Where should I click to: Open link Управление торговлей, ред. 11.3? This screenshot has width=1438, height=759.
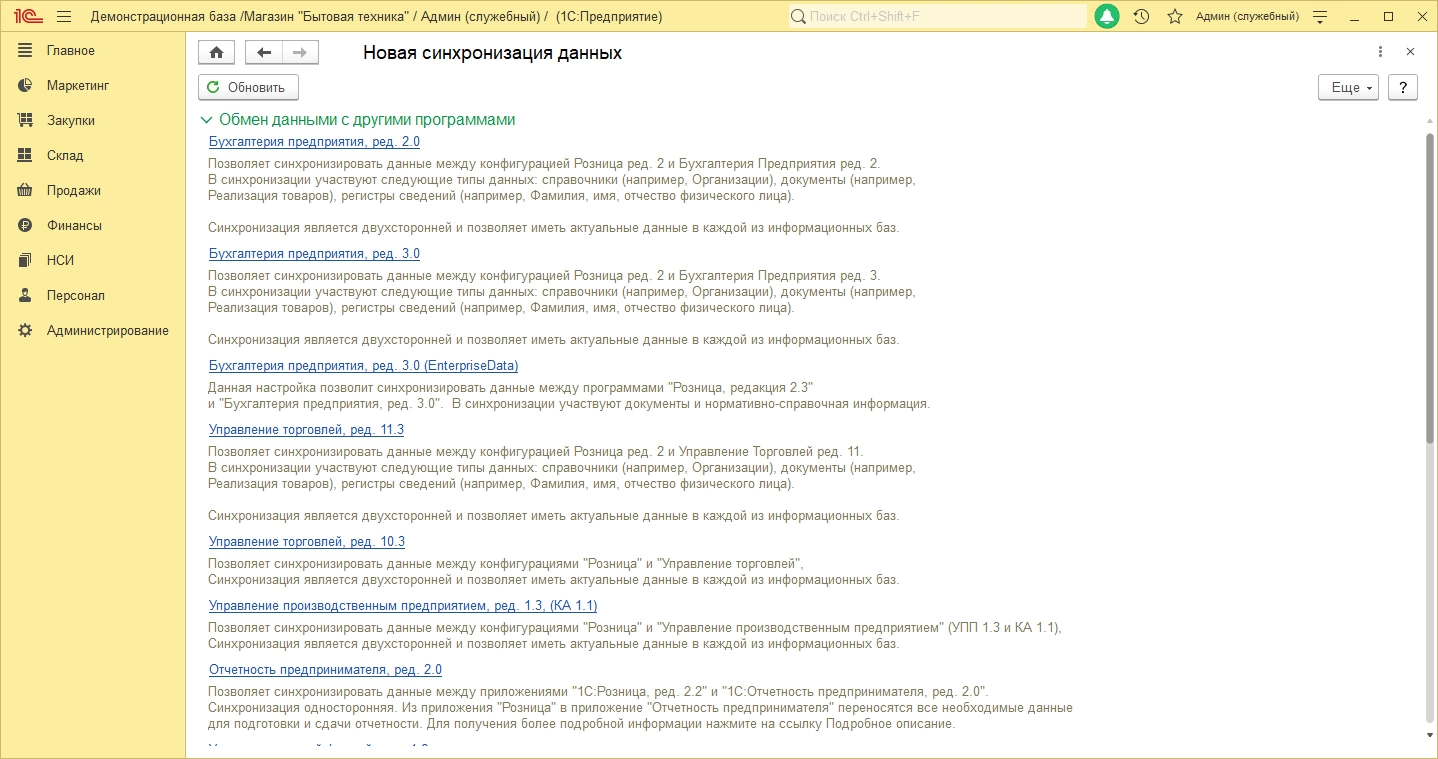click(x=306, y=430)
